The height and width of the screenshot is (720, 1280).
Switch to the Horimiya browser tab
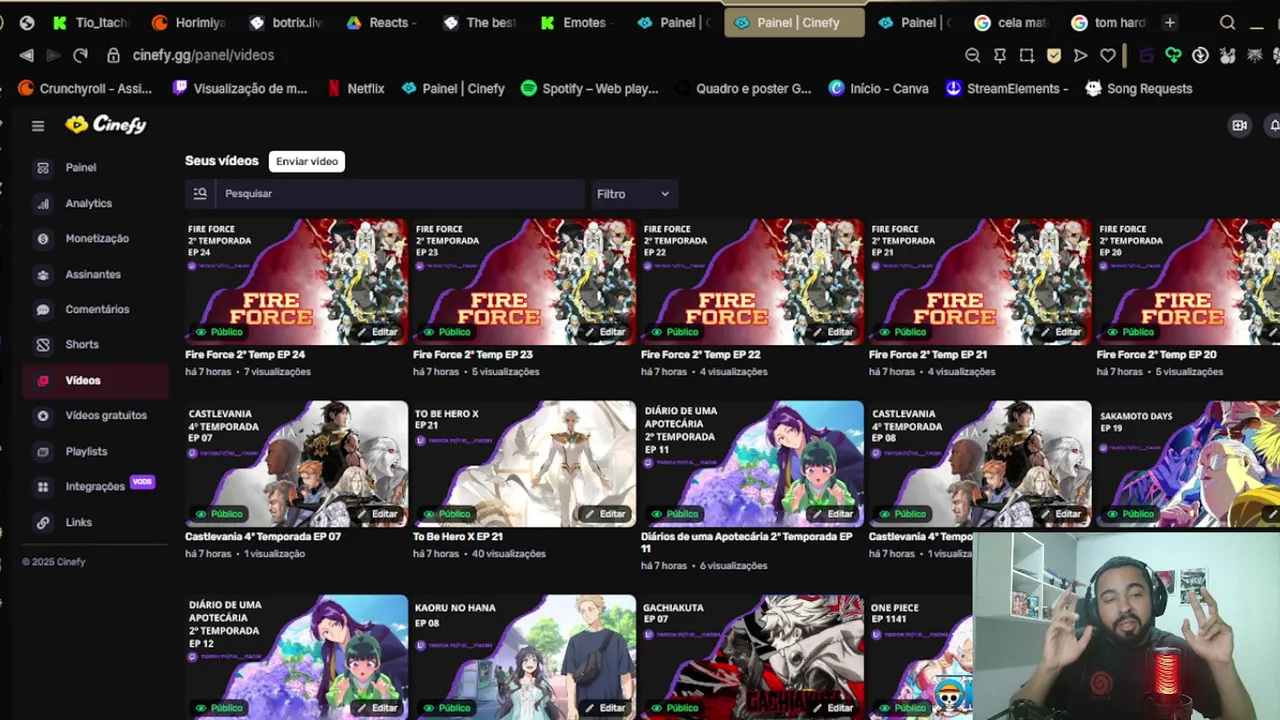click(x=188, y=22)
